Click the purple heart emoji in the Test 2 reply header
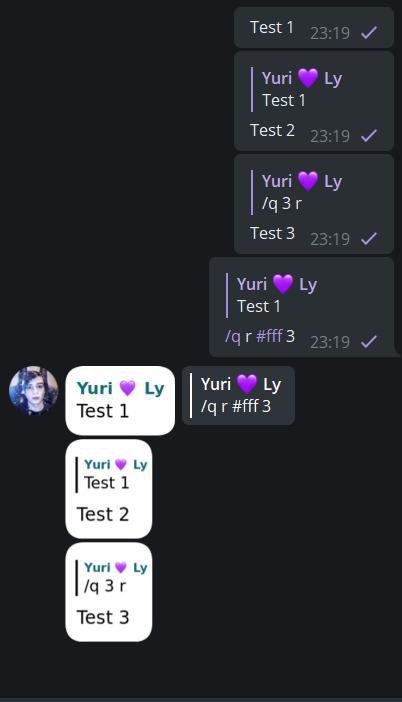The height and width of the screenshot is (702, 402). point(308,78)
